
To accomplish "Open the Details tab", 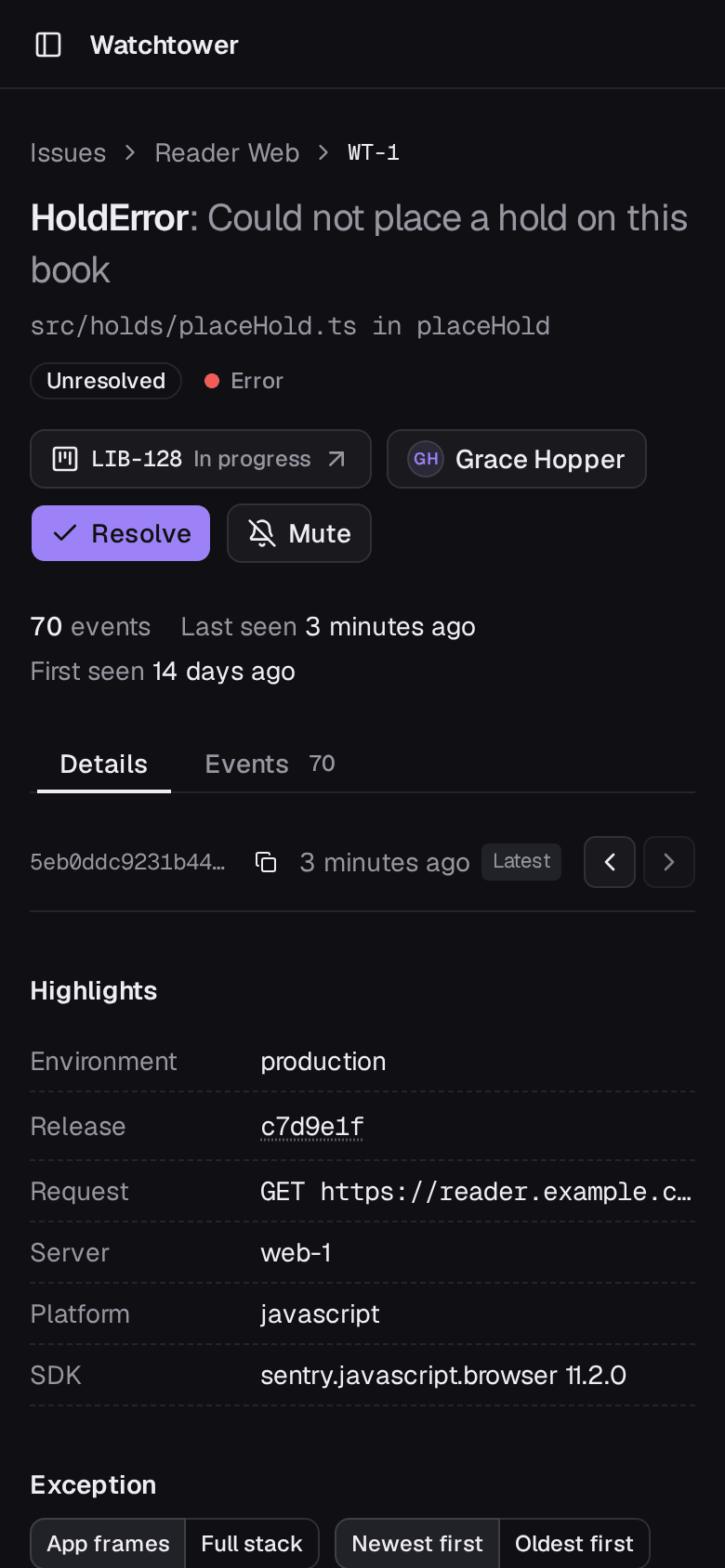I will click(104, 764).
